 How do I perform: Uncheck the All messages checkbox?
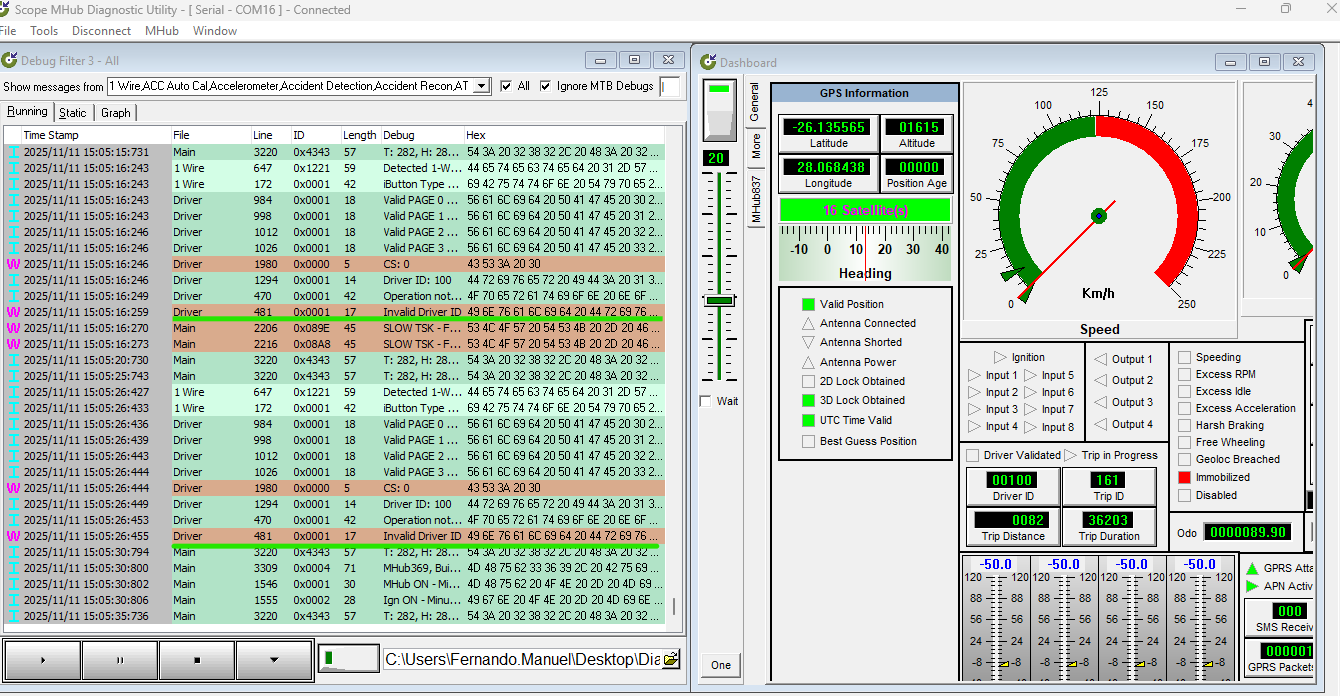pos(506,86)
